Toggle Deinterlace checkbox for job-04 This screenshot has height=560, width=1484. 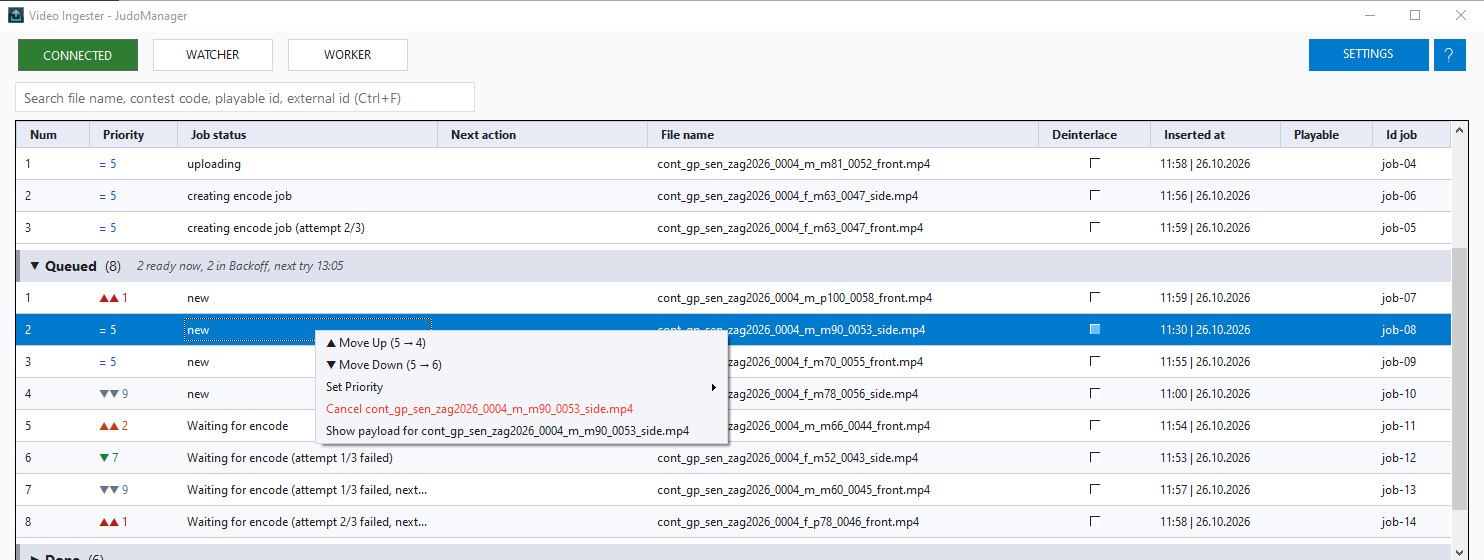[1095, 163]
